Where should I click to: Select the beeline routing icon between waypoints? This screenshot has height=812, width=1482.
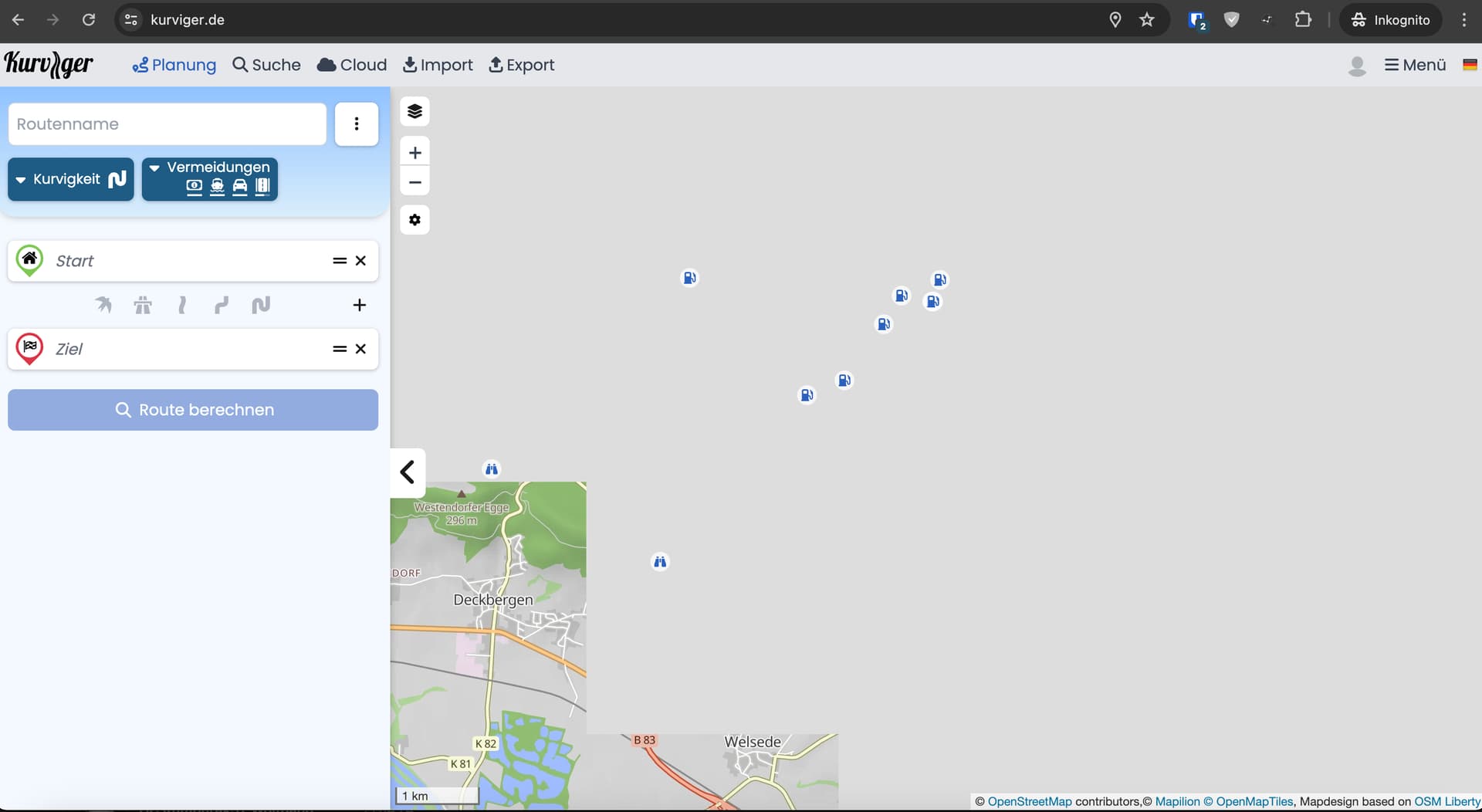tap(103, 305)
